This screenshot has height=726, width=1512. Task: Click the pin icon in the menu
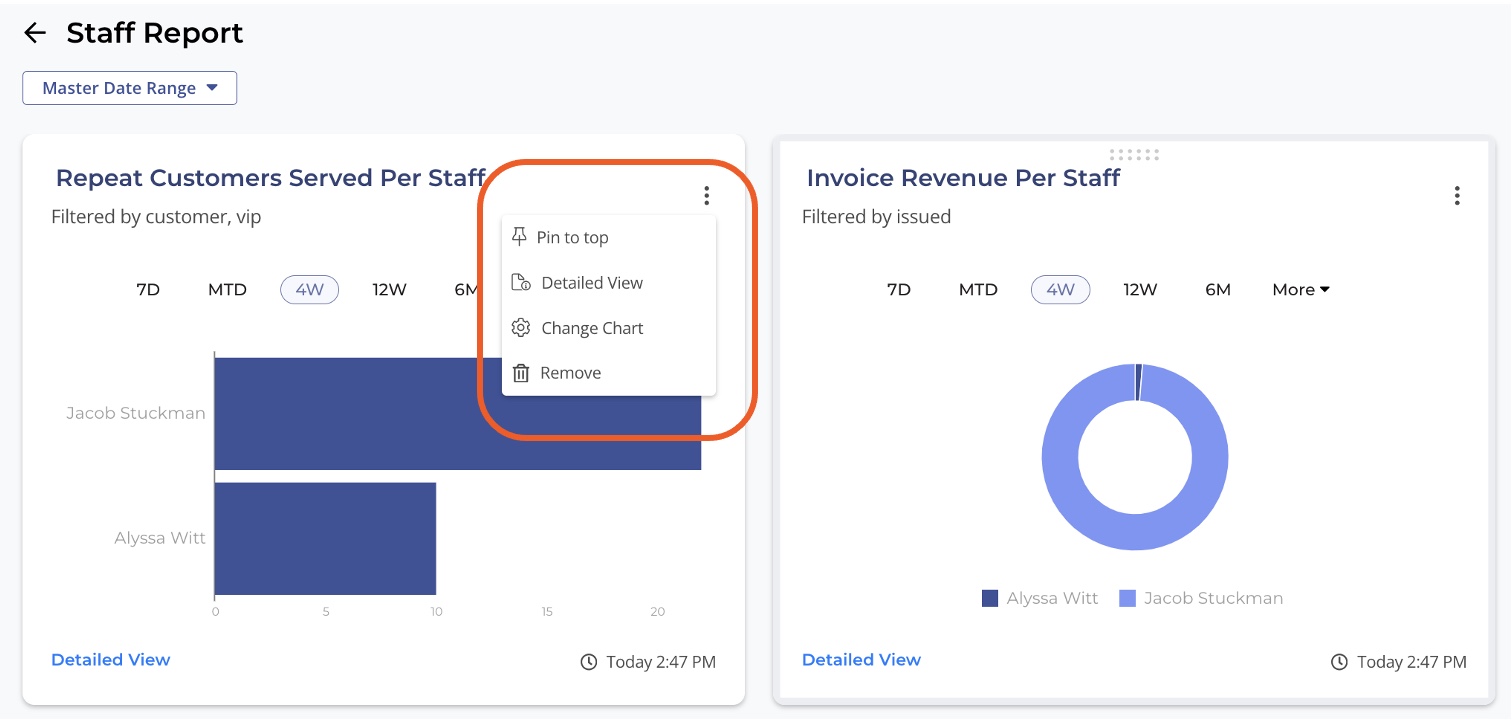point(519,237)
